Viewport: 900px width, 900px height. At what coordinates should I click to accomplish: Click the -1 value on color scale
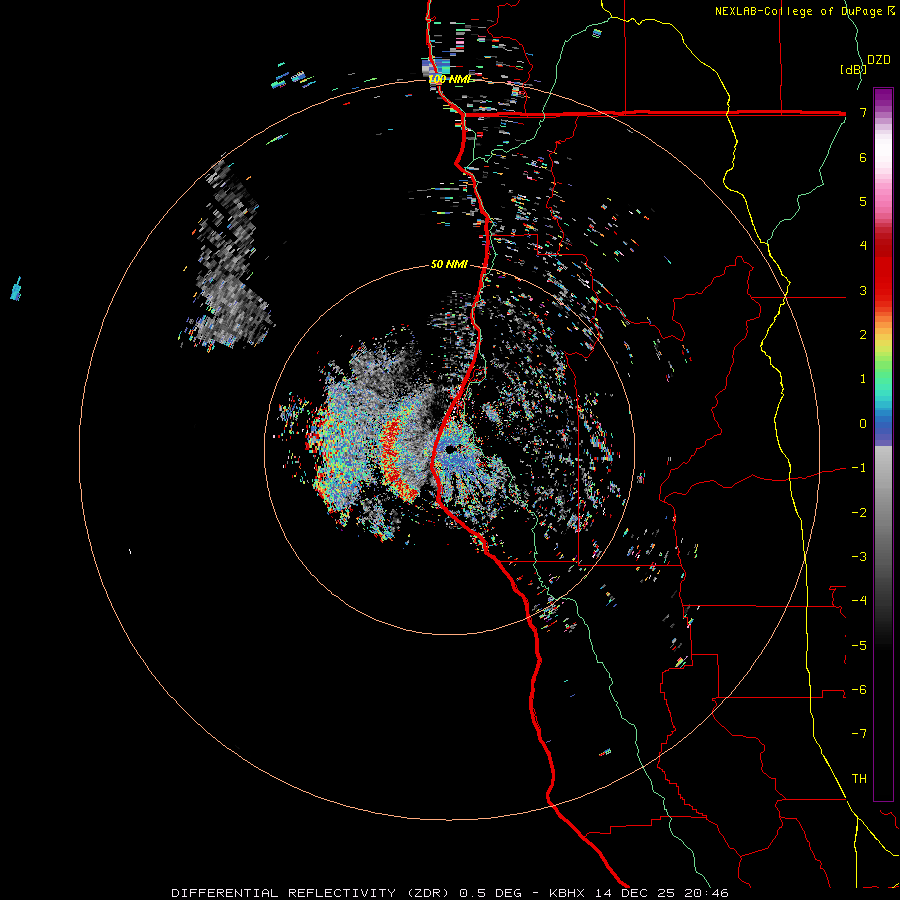point(859,468)
